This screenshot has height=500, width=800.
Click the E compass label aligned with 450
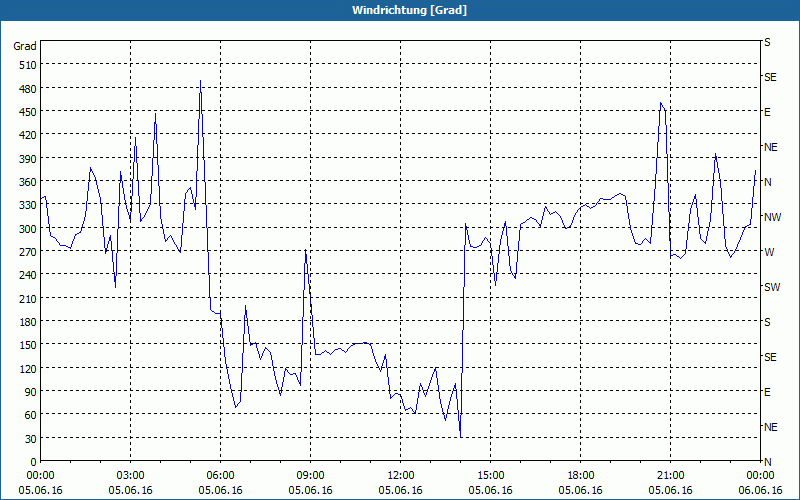[x=767, y=112]
